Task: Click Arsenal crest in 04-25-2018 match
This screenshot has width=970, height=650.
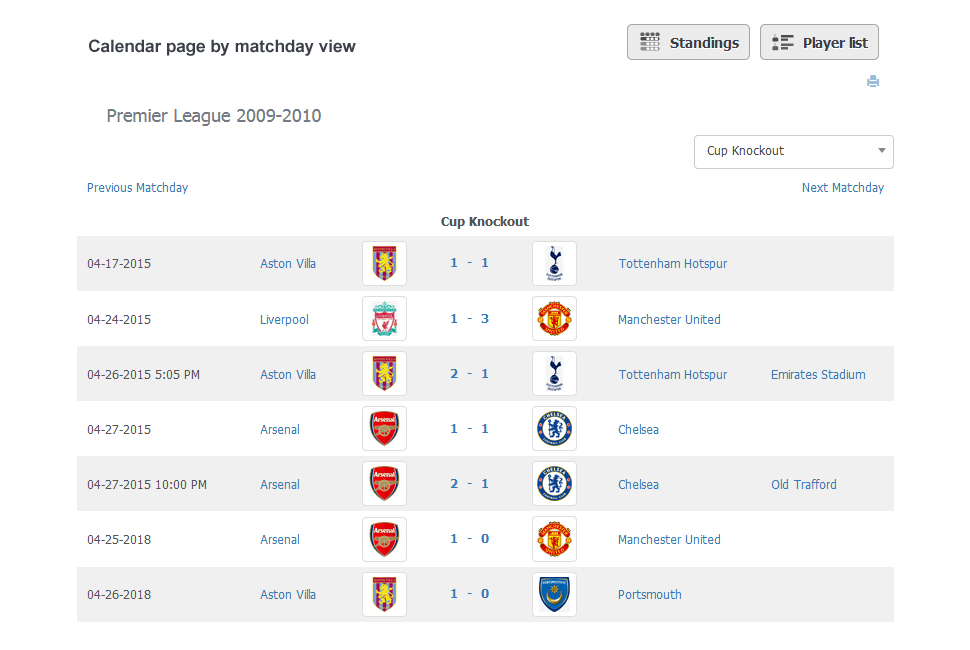Action: point(384,539)
